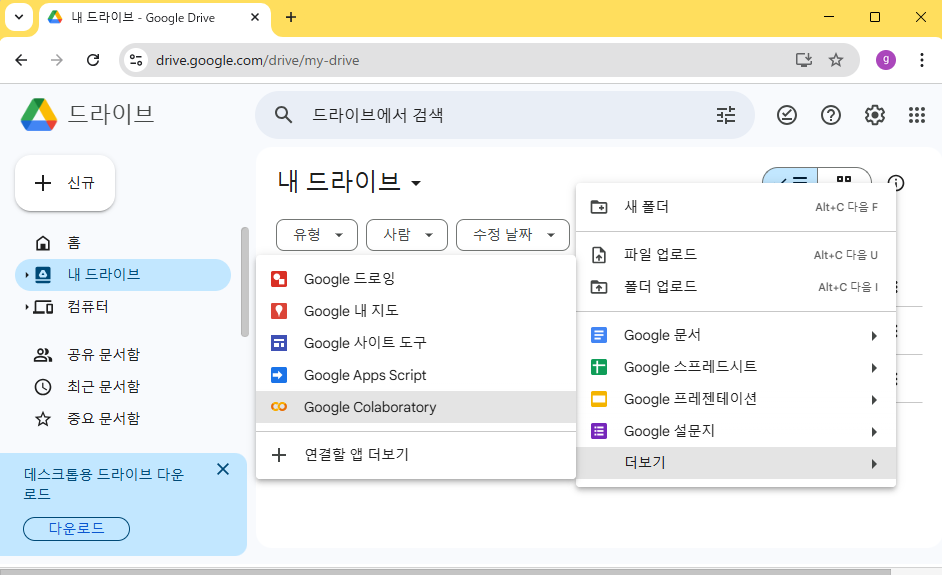The image size is (942, 575).
Task: Expand 내 드라이브 tree in sidebar
Action: 26,275
